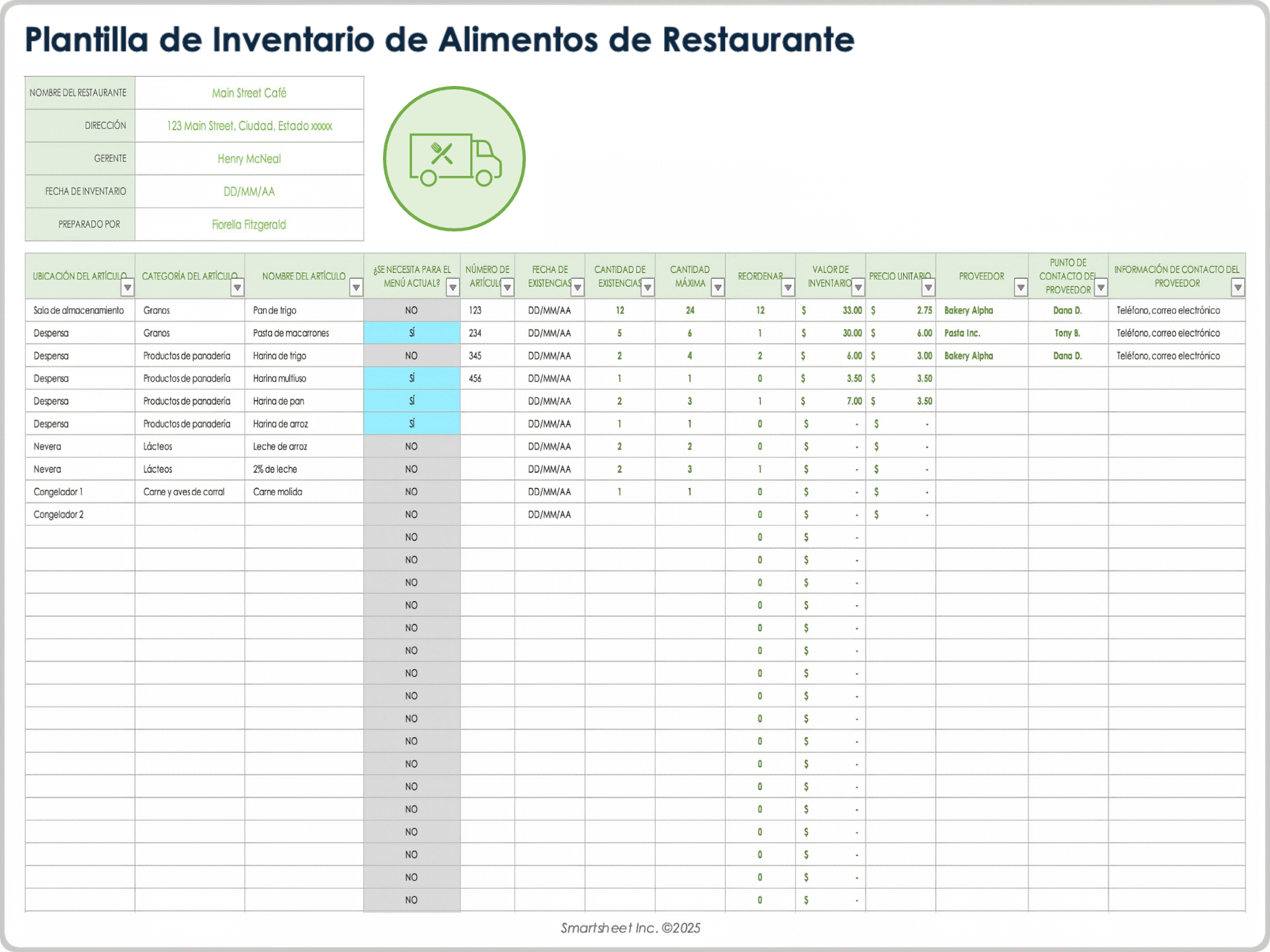Select maximum quantity 24 cell
This screenshot has height=952, width=1270.
(x=690, y=311)
